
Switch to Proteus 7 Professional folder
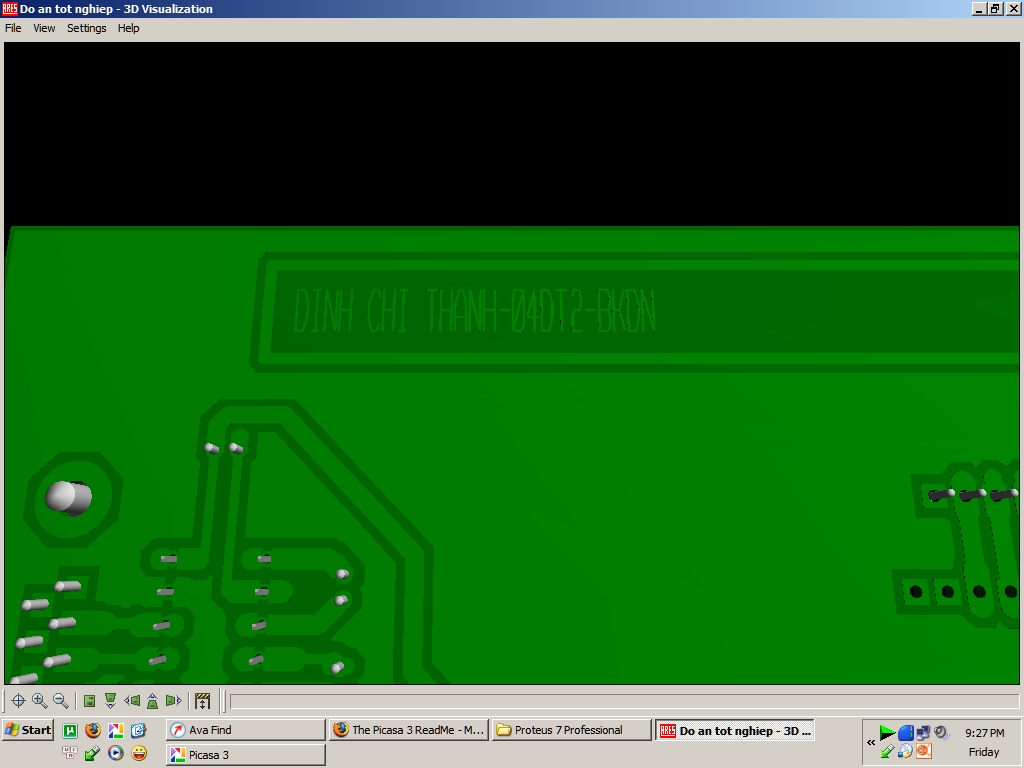pyautogui.click(x=572, y=730)
